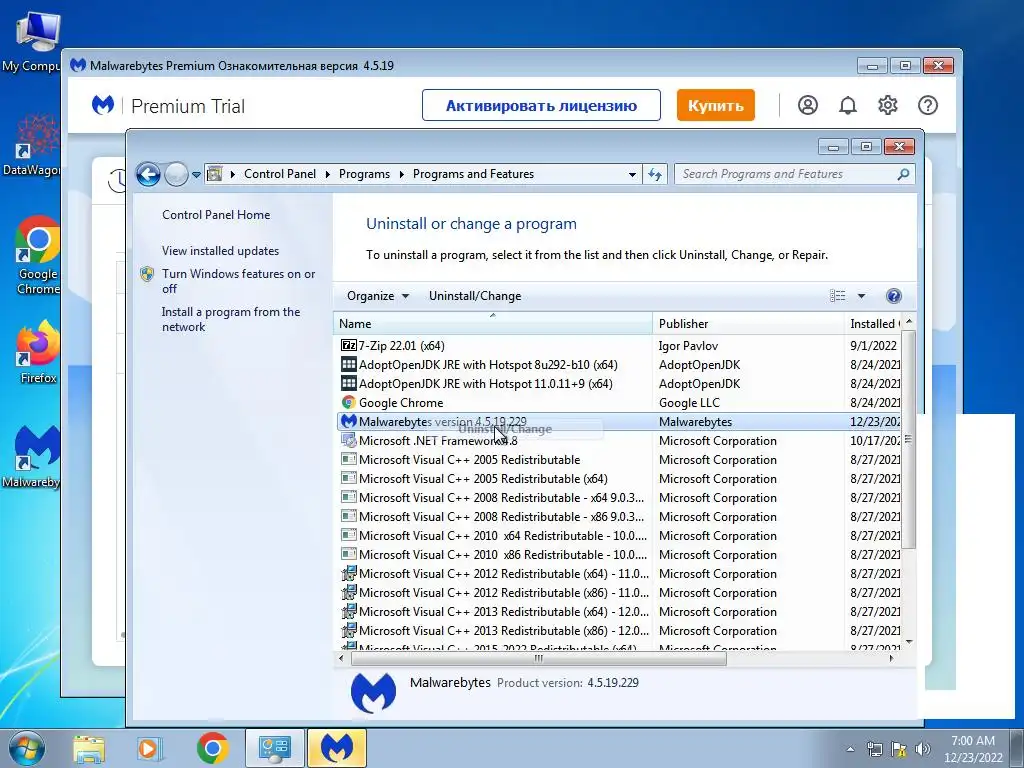
Task: Select AdoptOpenJDK JRE 11.0.11+9 row
Action: pyautogui.click(x=618, y=383)
